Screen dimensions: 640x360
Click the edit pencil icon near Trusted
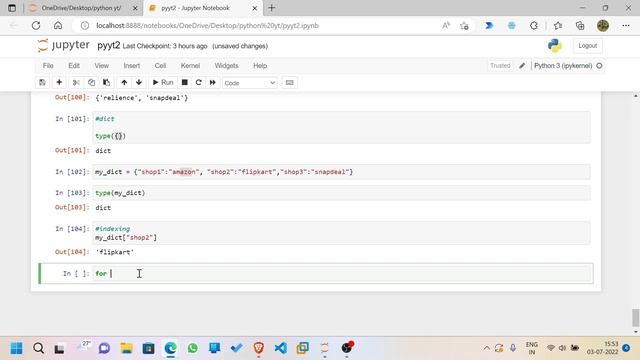point(522,66)
